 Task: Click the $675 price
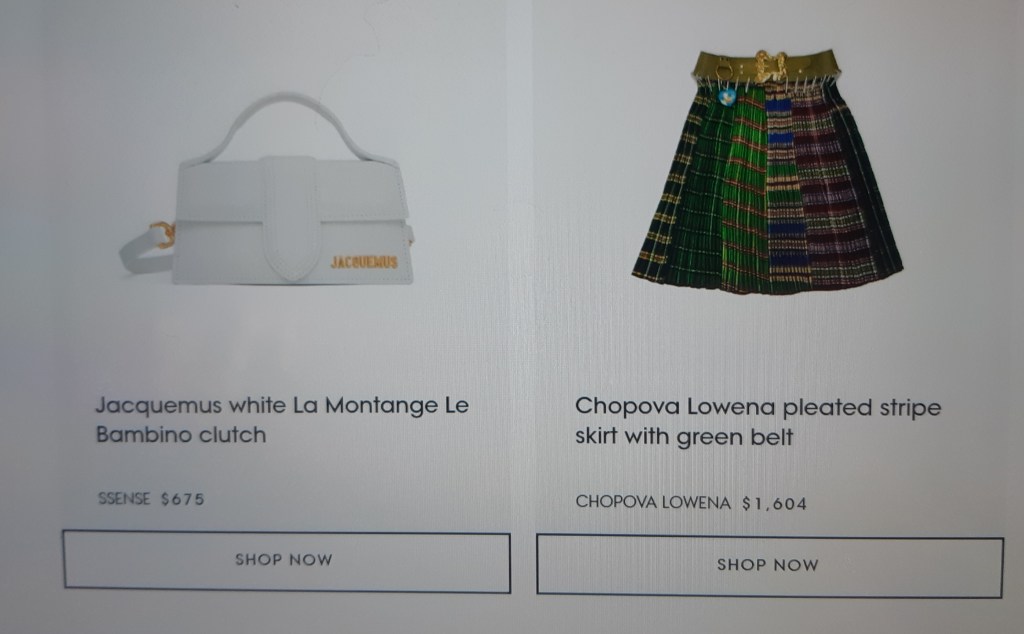[x=183, y=499]
